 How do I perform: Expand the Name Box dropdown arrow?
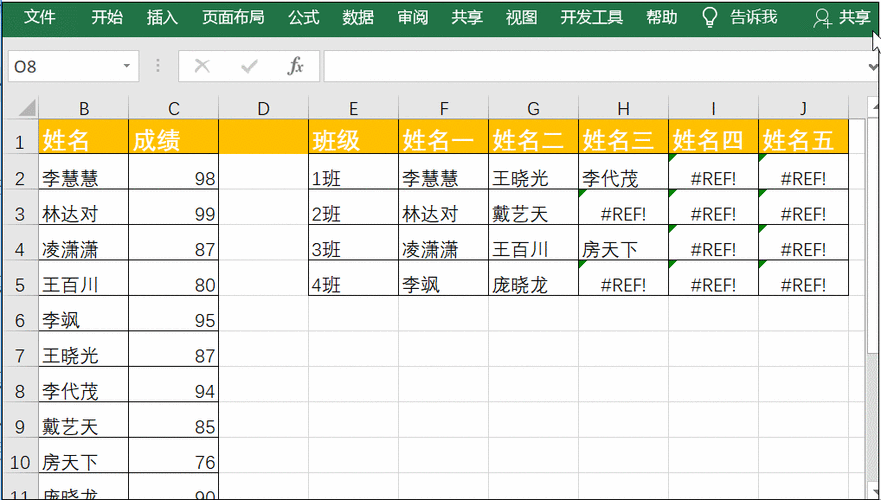(126, 66)
